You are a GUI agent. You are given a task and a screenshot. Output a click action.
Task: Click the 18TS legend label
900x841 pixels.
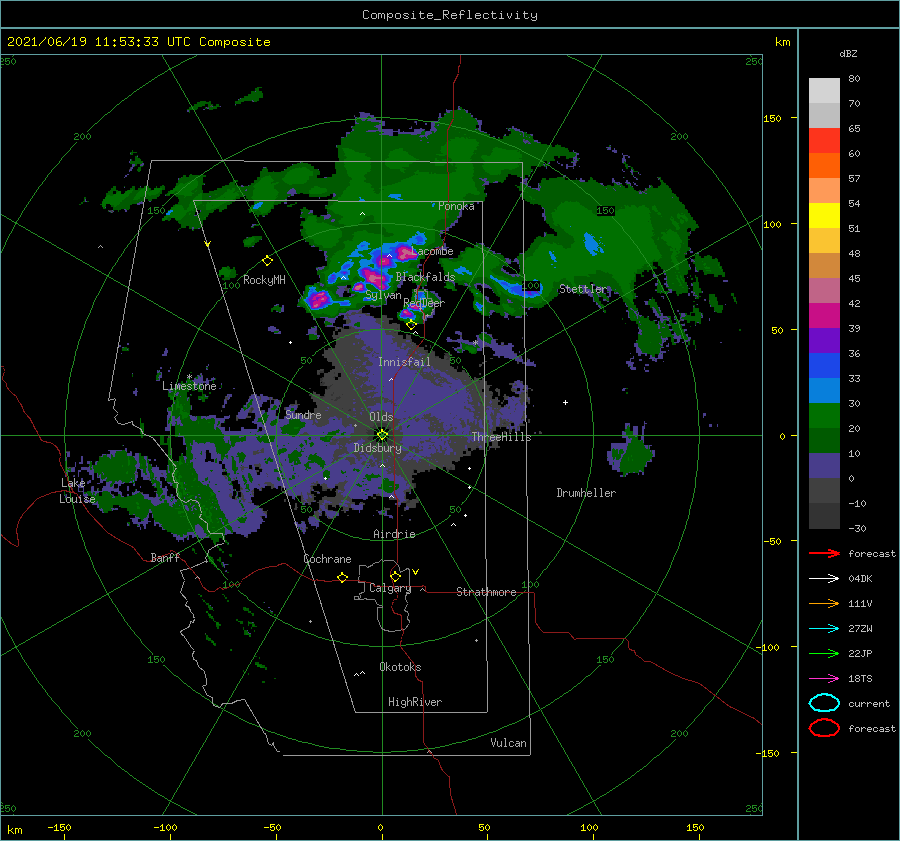coord(860,679)
